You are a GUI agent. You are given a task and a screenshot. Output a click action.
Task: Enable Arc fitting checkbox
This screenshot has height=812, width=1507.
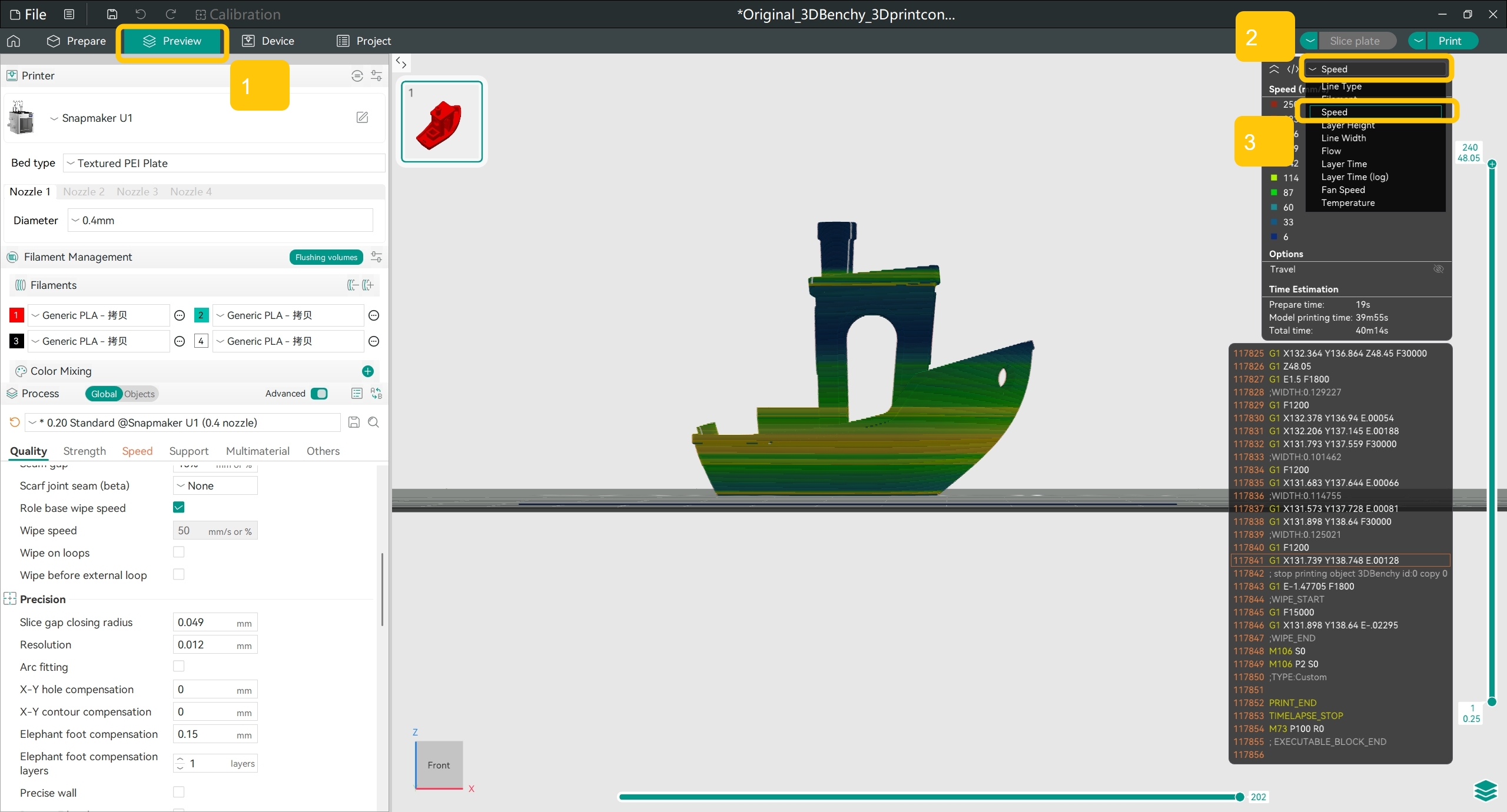(x=179, y=666)
